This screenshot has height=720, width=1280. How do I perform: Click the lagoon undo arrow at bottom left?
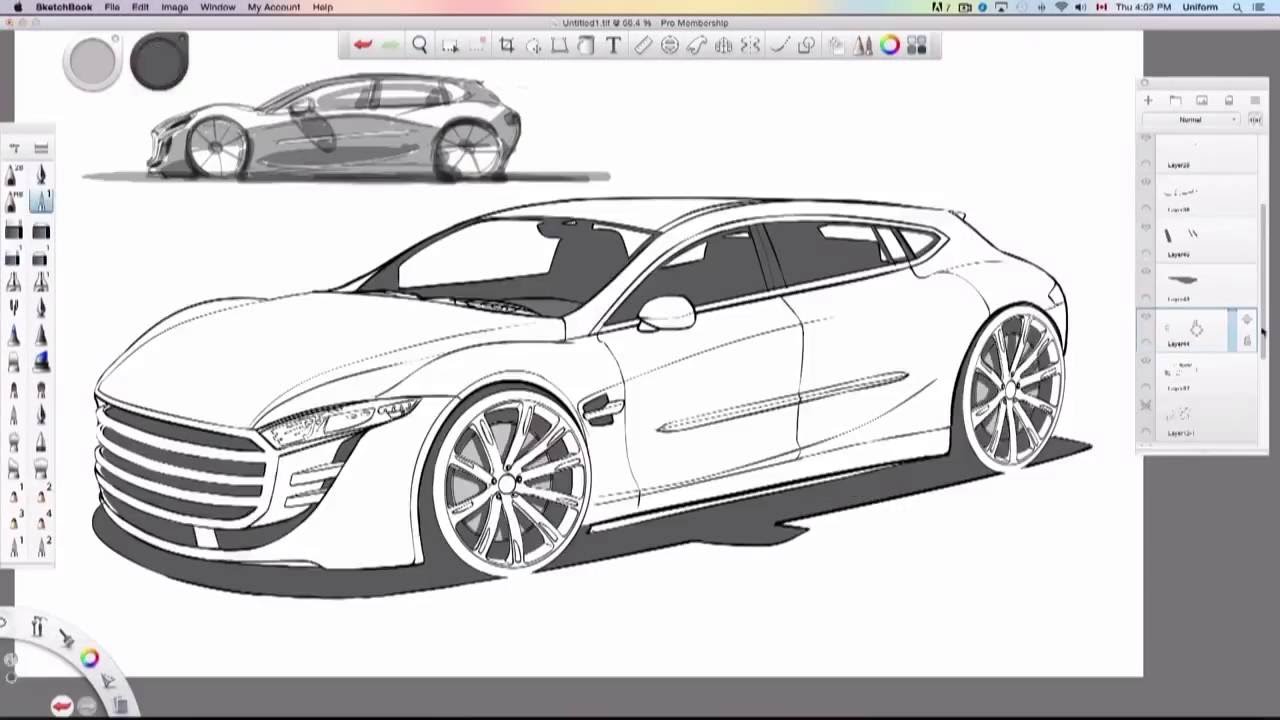pyautogui.click(x=62, y=706)
